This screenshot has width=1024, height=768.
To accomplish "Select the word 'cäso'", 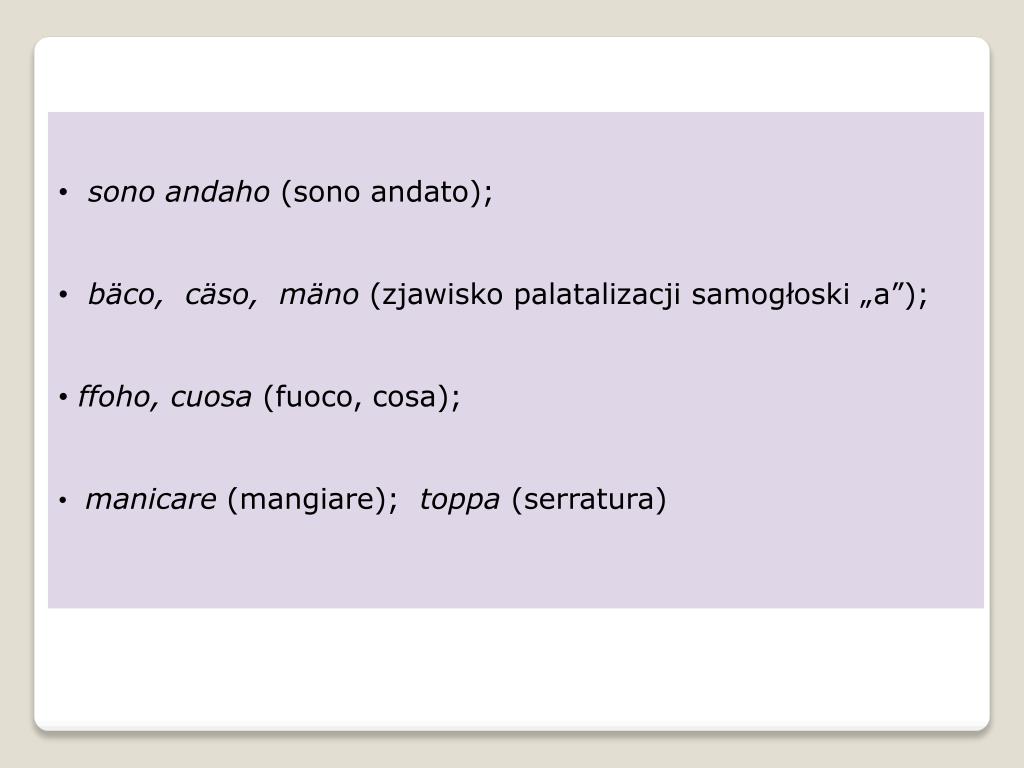I will tap(221, 295).
